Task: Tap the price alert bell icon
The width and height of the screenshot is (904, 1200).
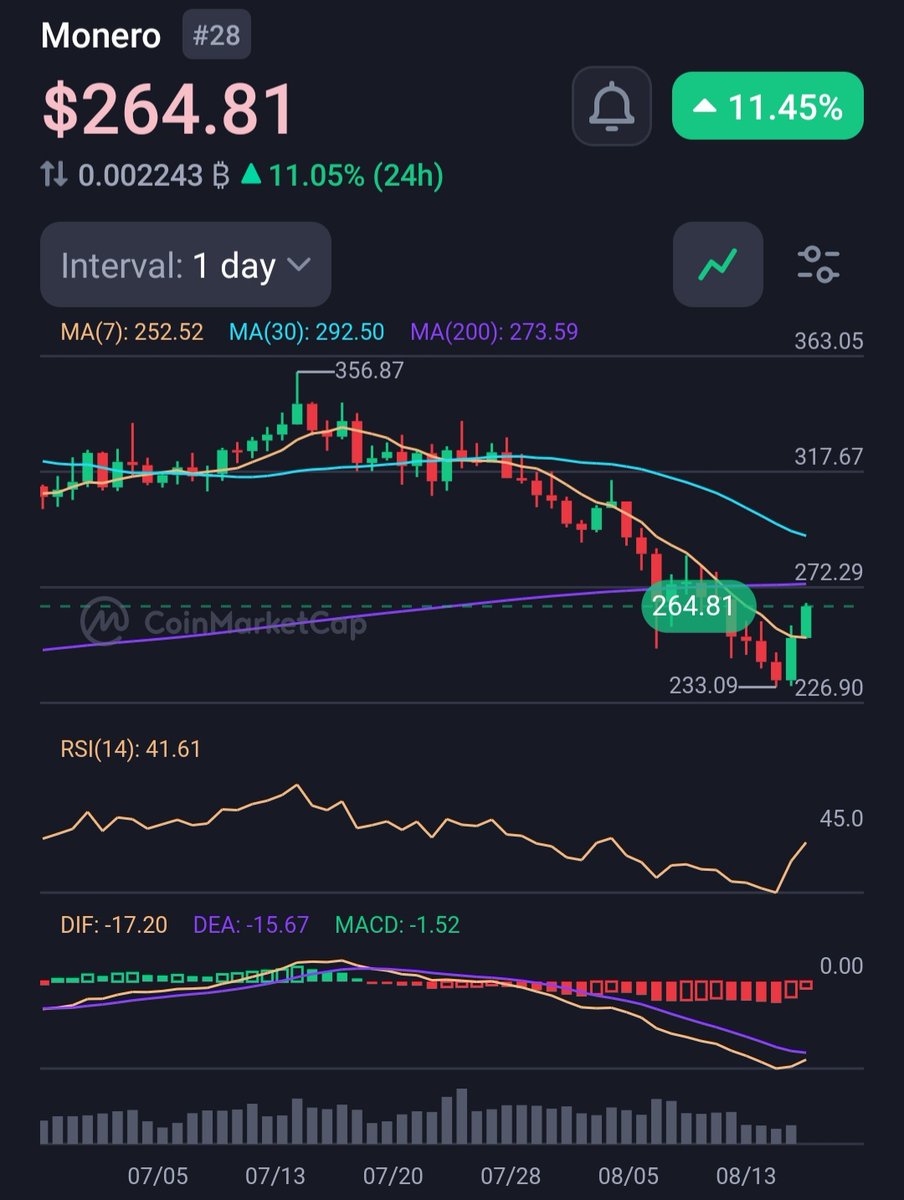Action: [x=611, y=106]
